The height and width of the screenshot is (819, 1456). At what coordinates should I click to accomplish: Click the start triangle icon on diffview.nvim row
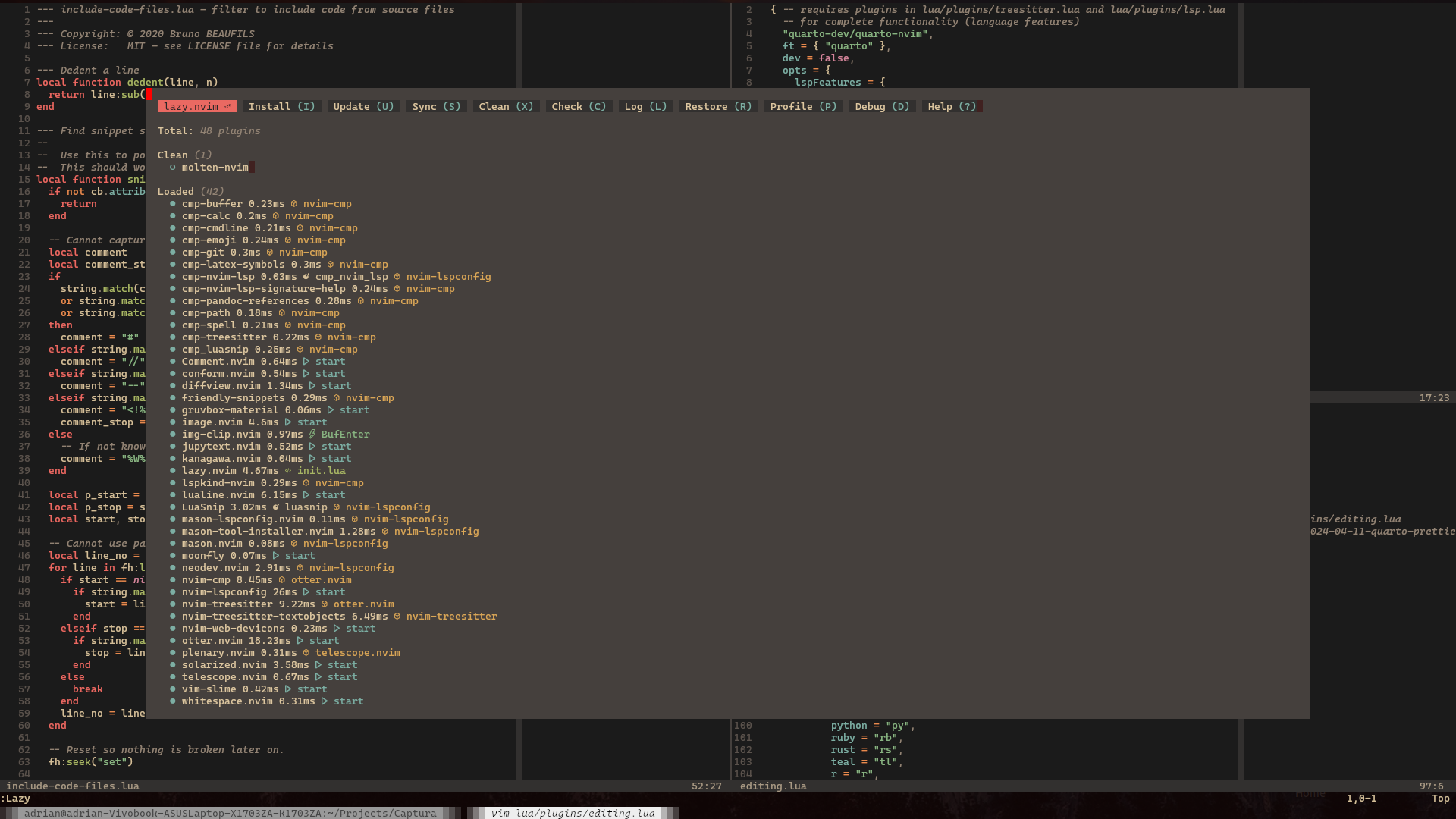[312, 386]
